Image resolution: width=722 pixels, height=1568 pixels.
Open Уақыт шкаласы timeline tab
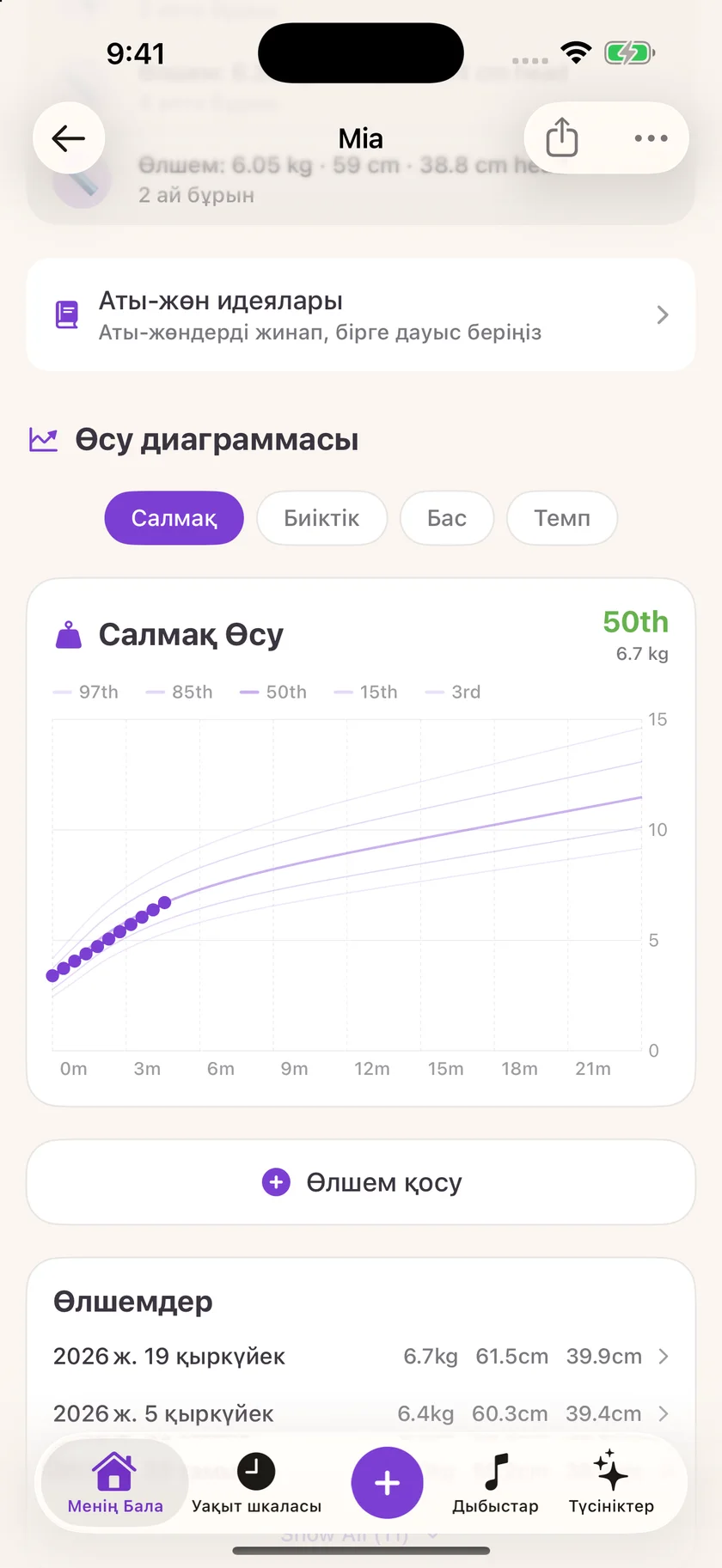point(256,1483)
